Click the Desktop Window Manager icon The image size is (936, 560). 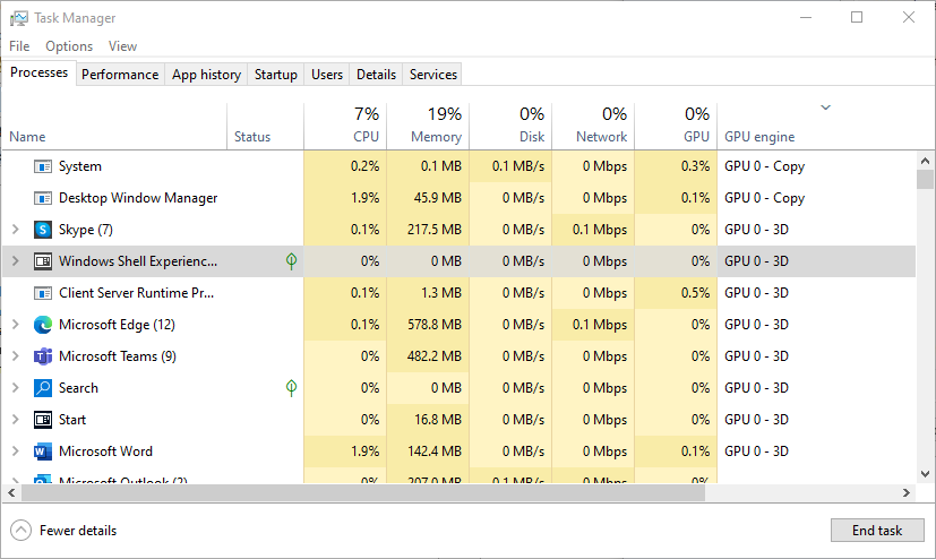tap(42, 198)
